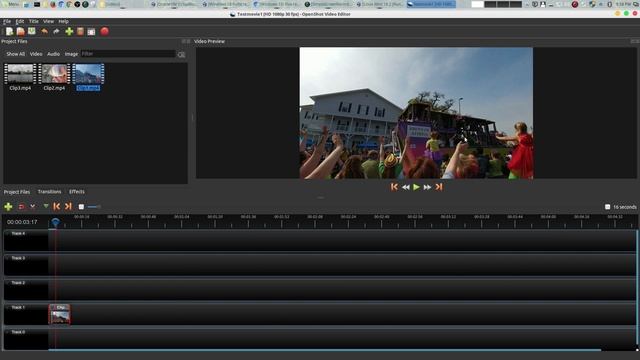Click the Fullscreen film icon in toolbar

[x=91, y=31]
